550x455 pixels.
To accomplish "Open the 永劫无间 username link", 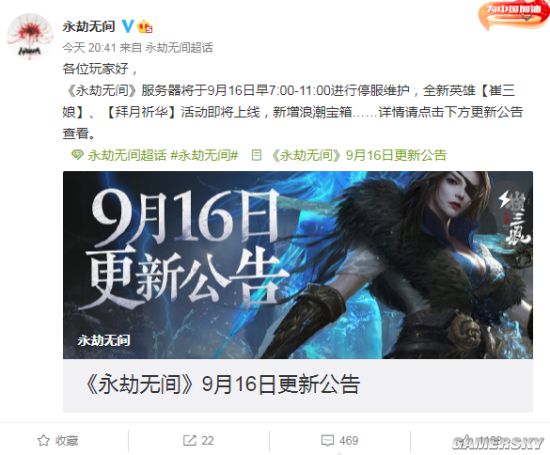I will coord(89,26).
